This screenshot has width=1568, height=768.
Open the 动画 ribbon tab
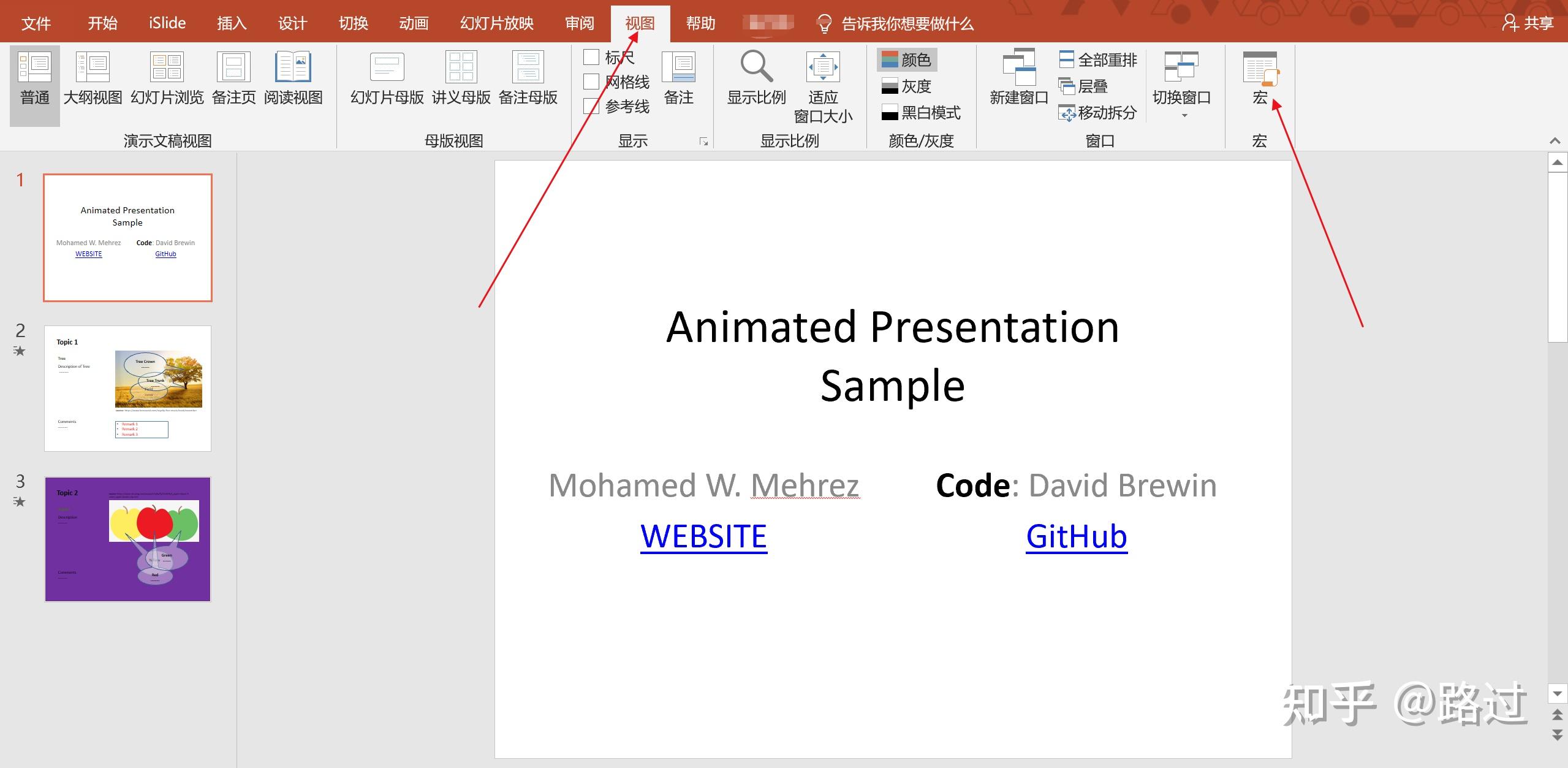tap(414, 23)
